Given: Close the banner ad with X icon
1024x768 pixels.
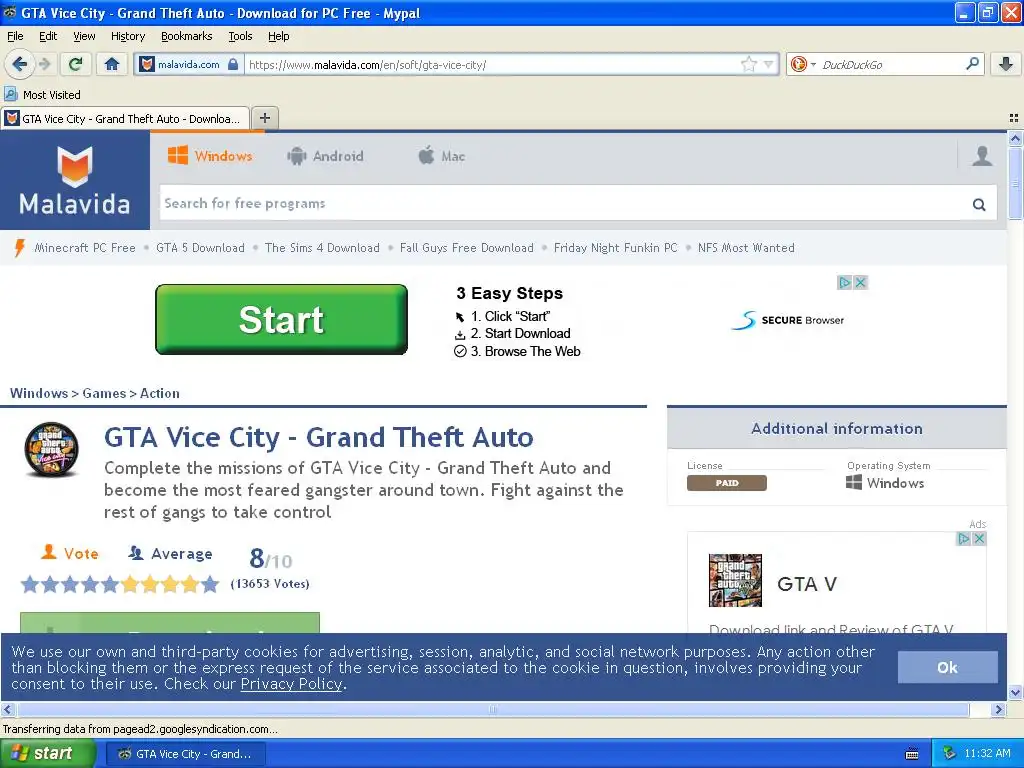Looking at the screenshot, I should point(861,282).
